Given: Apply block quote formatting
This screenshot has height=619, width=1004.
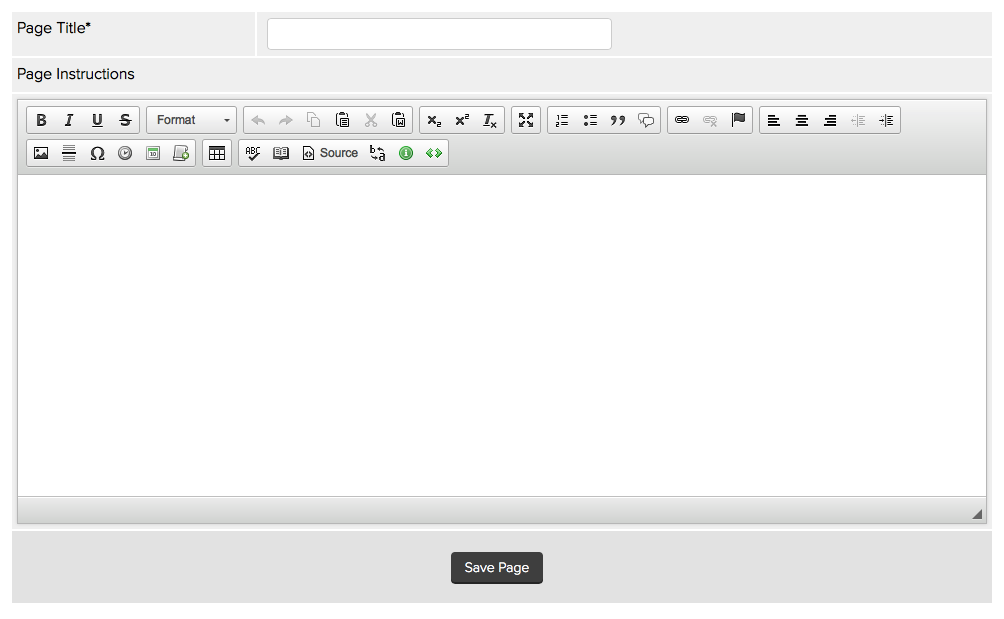Looking at the screenshot, I should coord(618,120).
